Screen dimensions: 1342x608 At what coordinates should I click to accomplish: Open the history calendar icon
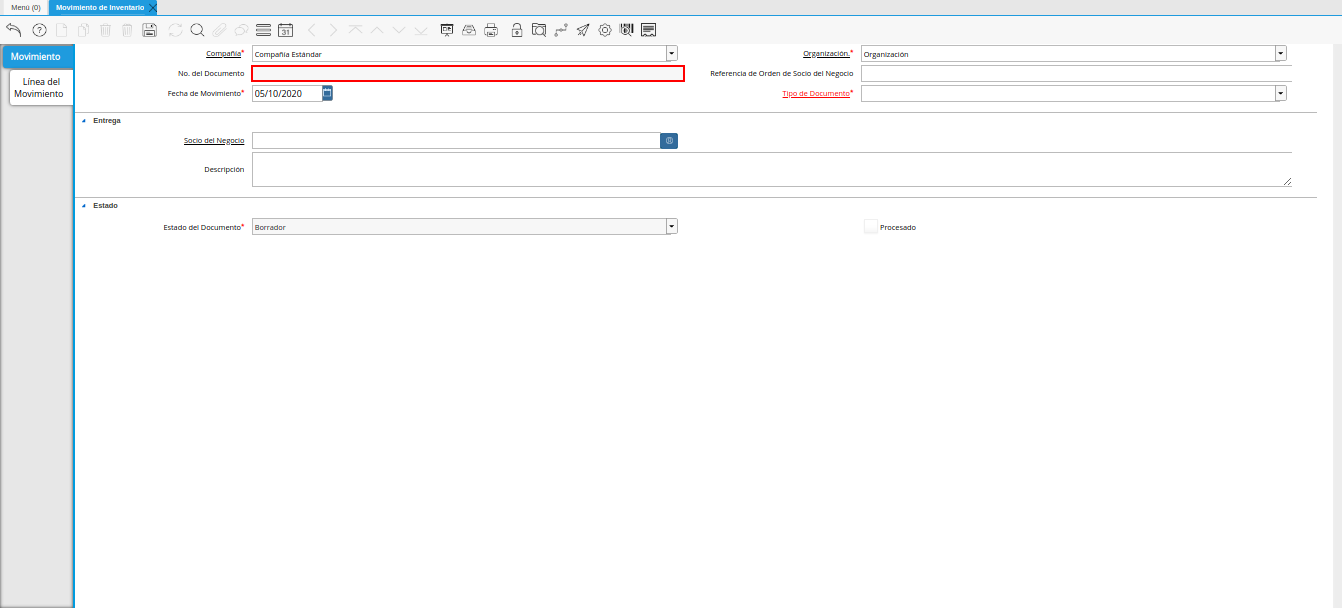[285, 30]
